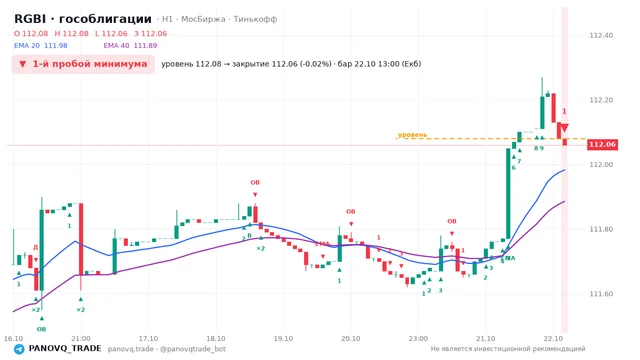
Task: Click the orange 'уровень' level label
Action: coord(412,135)
